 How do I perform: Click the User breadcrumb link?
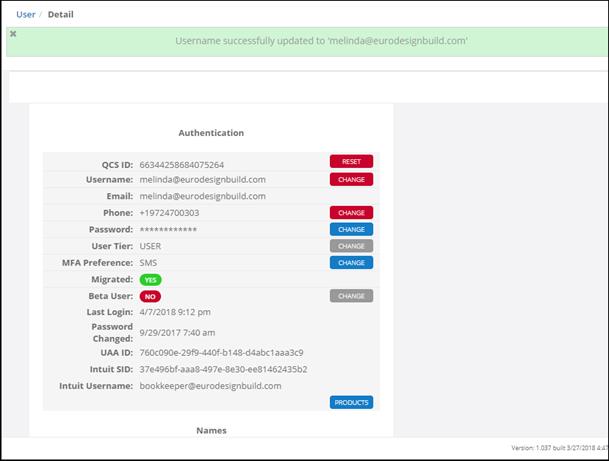[26, 14]
